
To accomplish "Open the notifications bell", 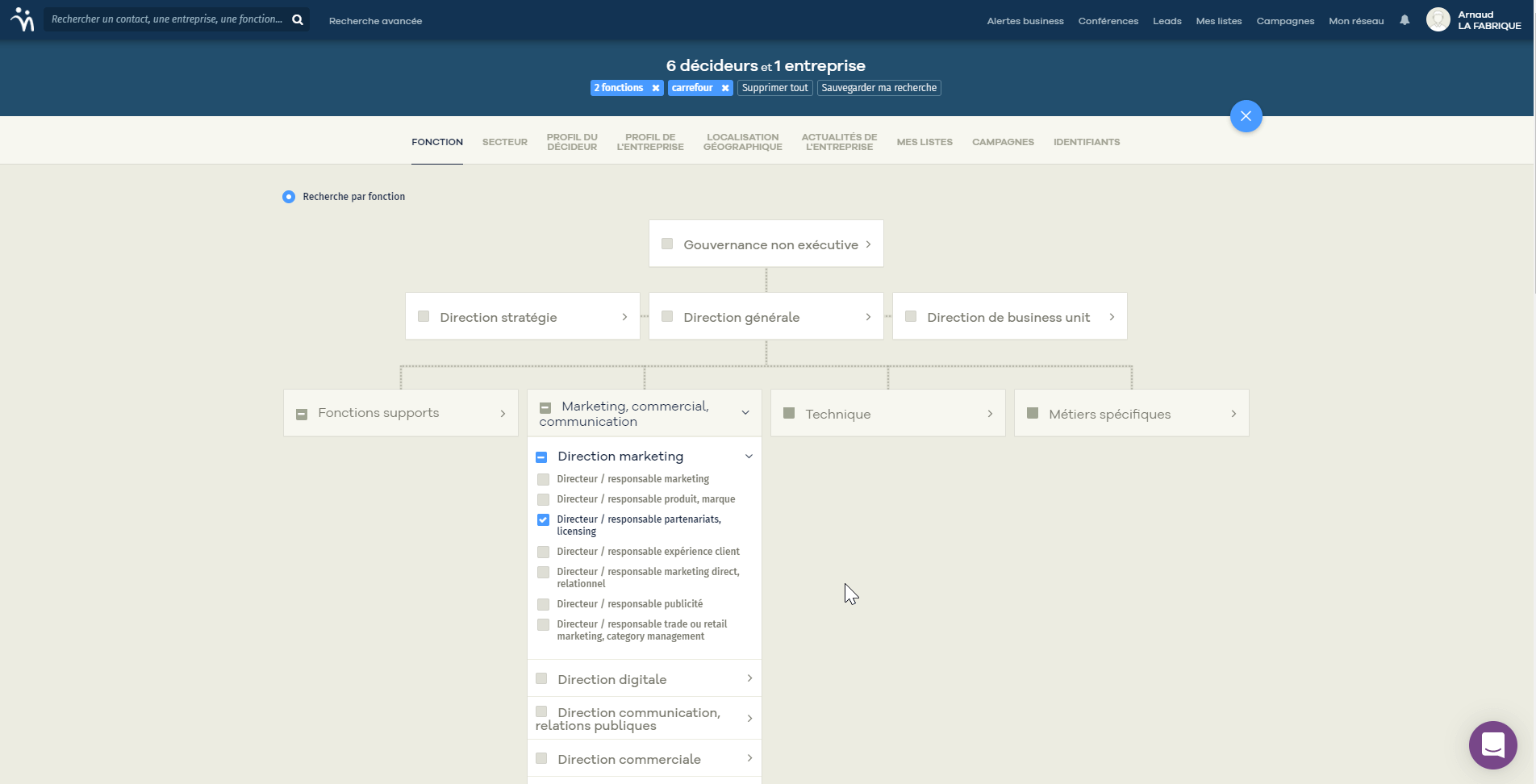I will pos(1405,20).
